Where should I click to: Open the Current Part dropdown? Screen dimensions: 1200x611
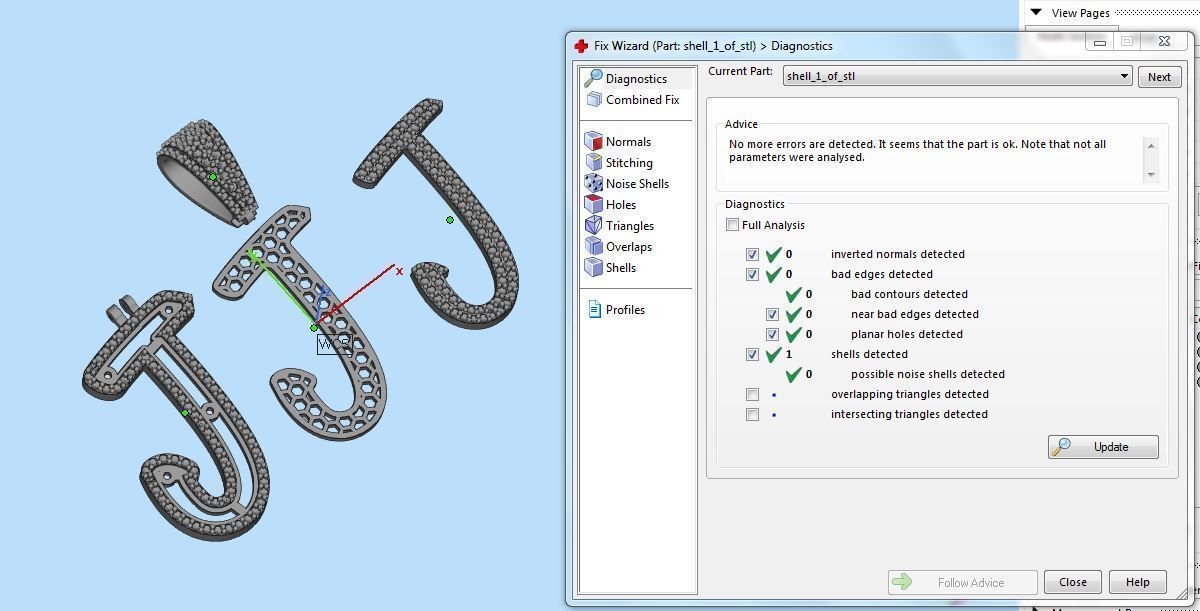coord(957,76)
